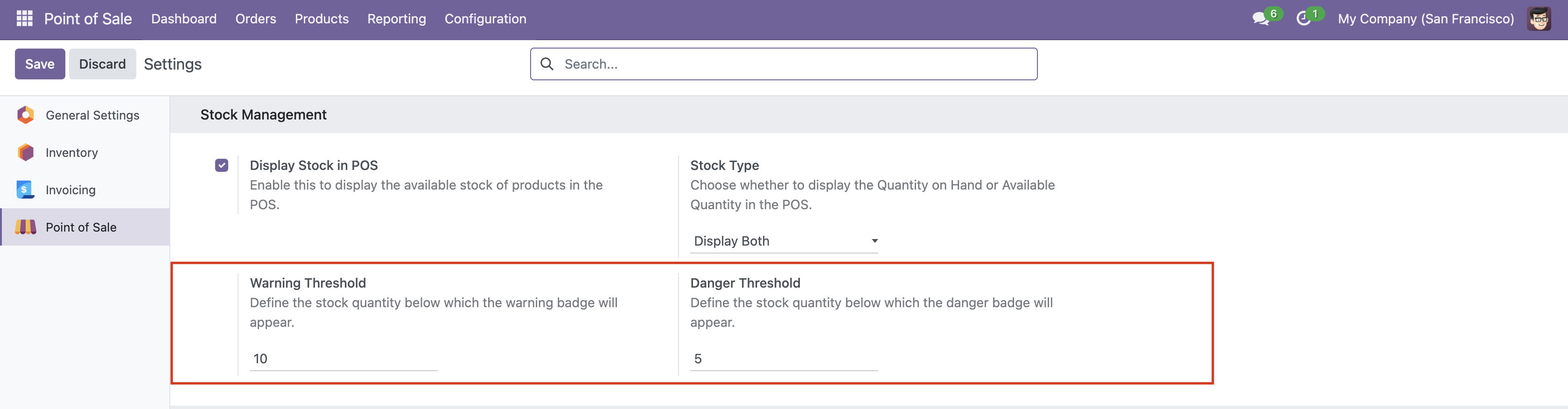1568x409 pixels.
Task: Navigate to the Dashboard
Action: tap(183, 19)
